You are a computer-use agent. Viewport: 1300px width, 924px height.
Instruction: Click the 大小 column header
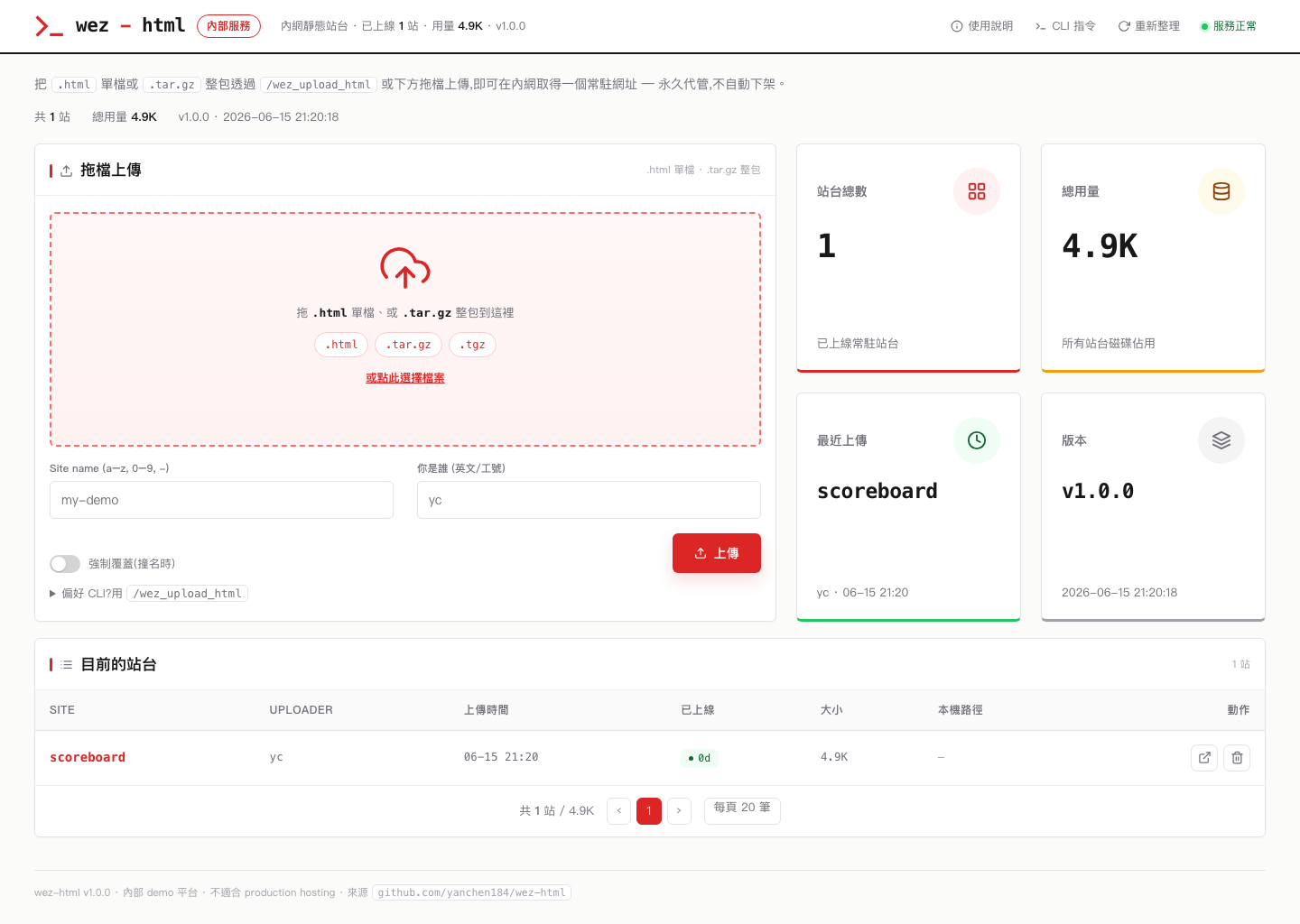click(831, 710)
